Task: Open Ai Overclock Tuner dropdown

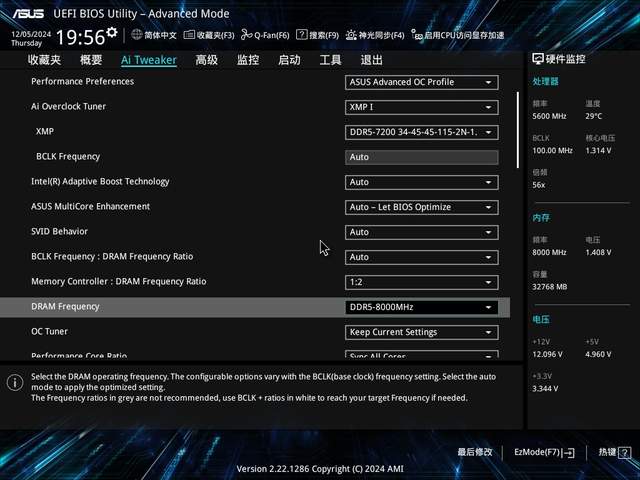Action: coord(422,107)
